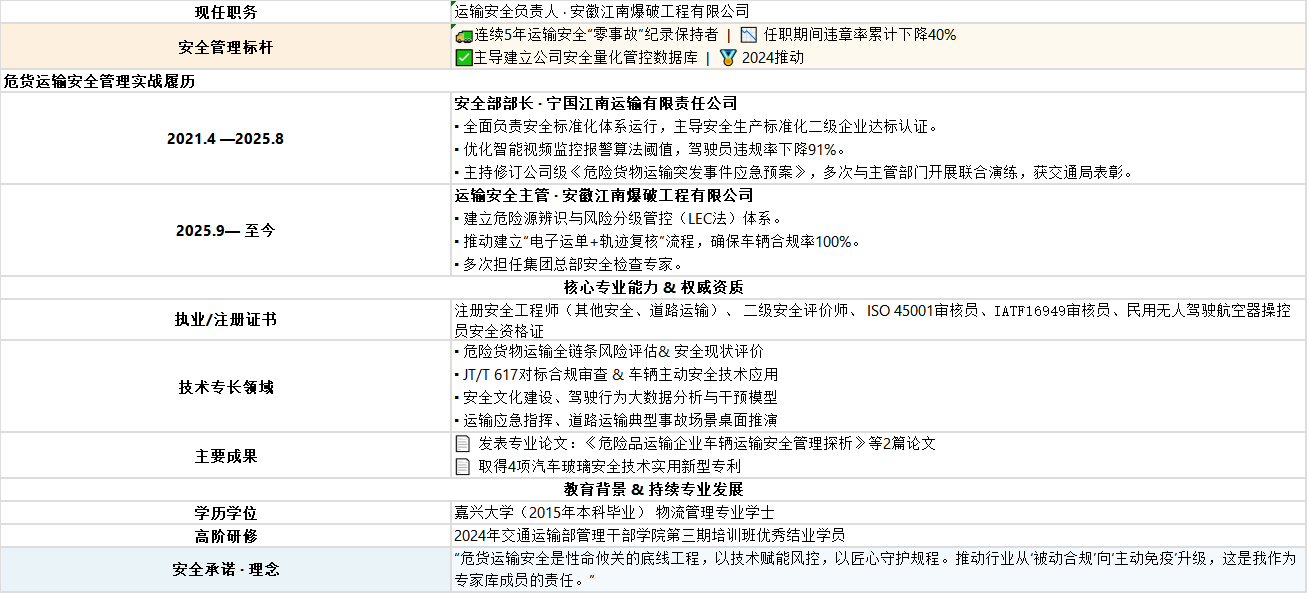Select the 主要成果 label cell
The image size is (1307, 593).
[x=225, y=456]
